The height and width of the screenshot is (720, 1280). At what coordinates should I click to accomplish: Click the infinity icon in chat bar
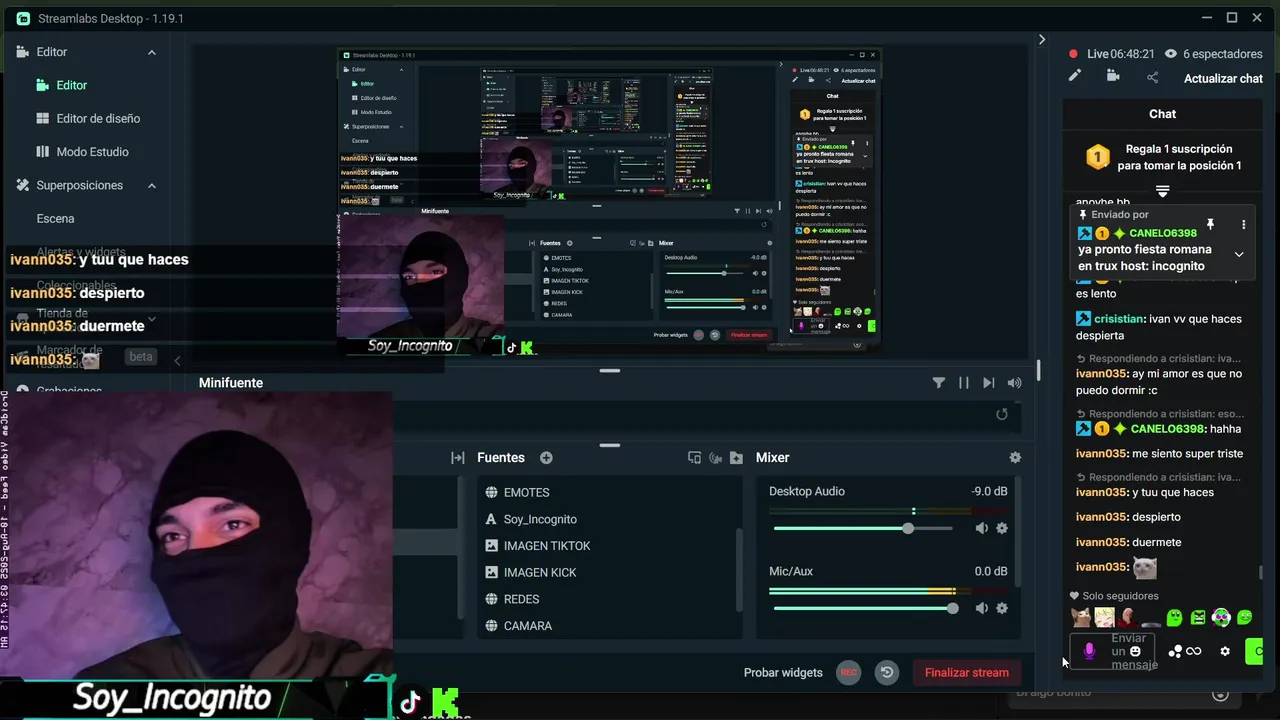pyautogui.click(x=1193, y=652)
